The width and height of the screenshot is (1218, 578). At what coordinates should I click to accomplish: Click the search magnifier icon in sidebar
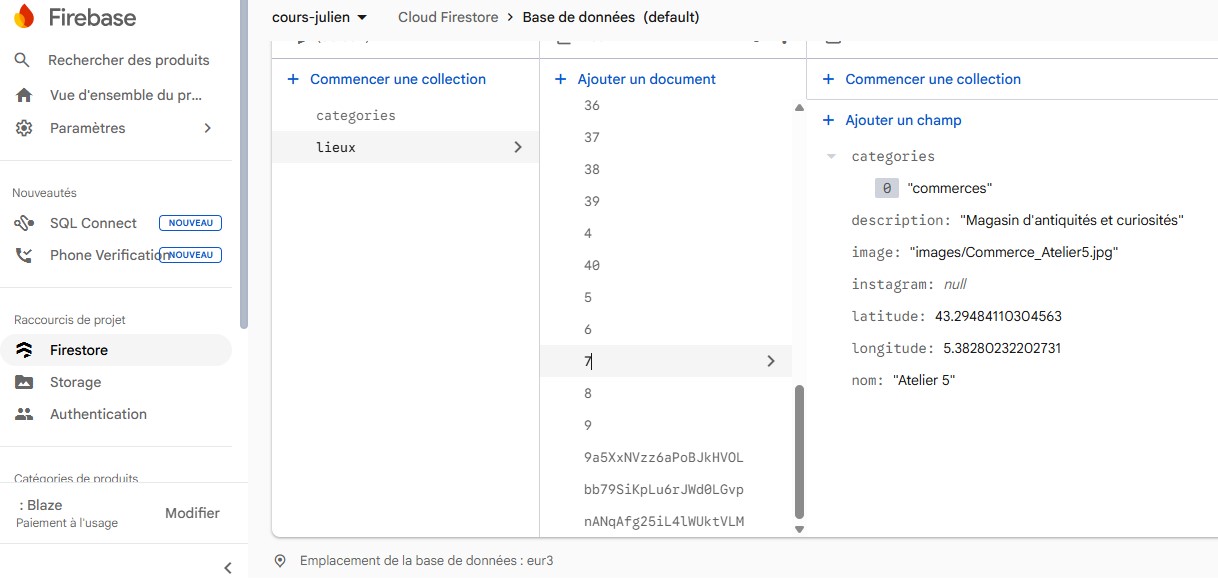pos(23,60)
